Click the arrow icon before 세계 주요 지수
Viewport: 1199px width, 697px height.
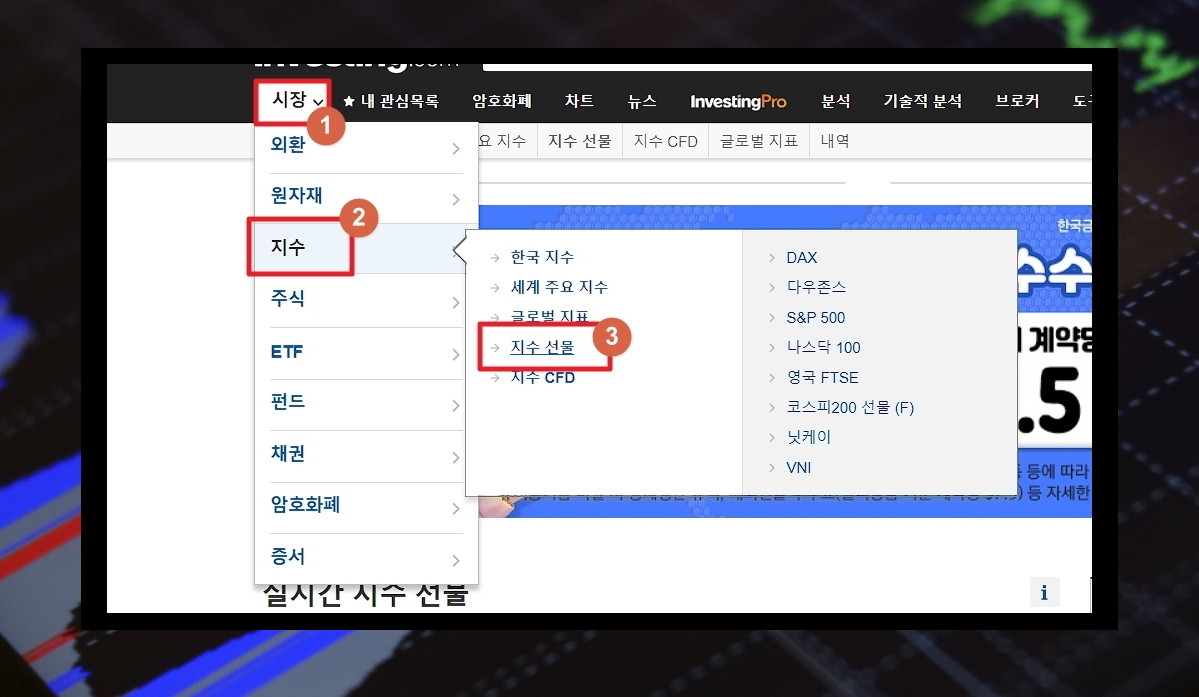pyautogui.click(x=495, y=288)
